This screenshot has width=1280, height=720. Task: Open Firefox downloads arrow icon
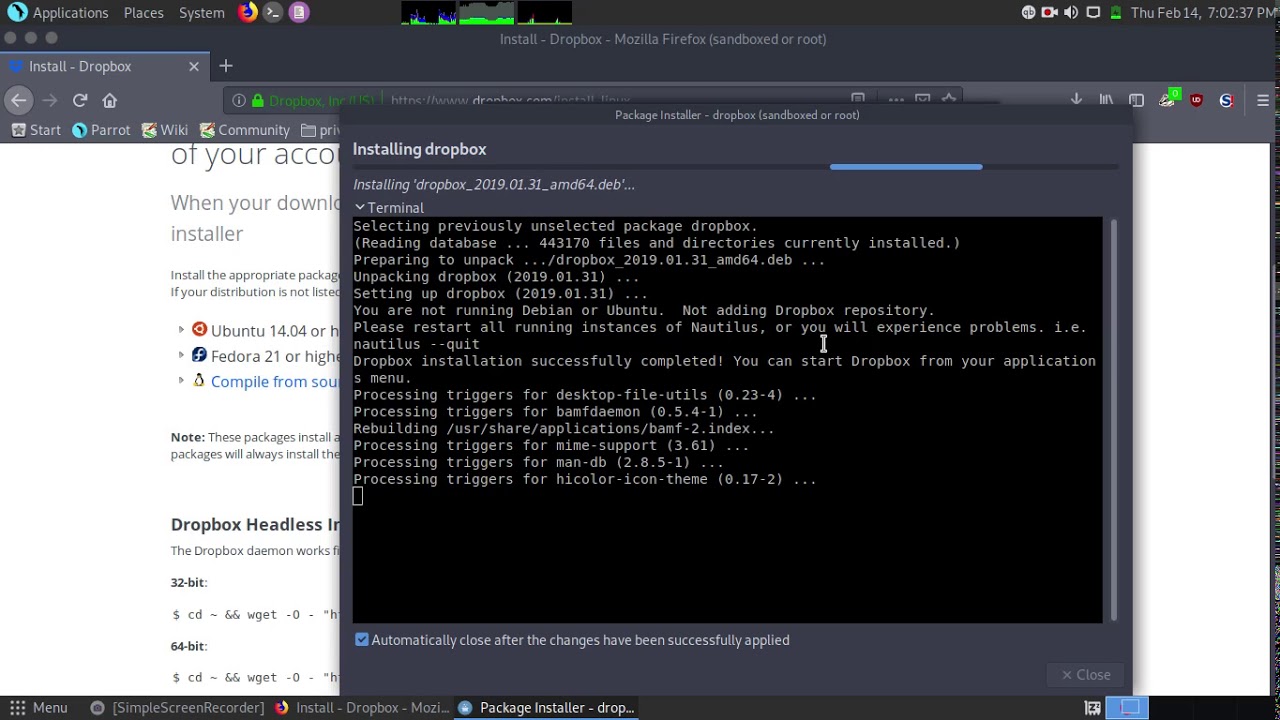click(x=1076, y=100)
